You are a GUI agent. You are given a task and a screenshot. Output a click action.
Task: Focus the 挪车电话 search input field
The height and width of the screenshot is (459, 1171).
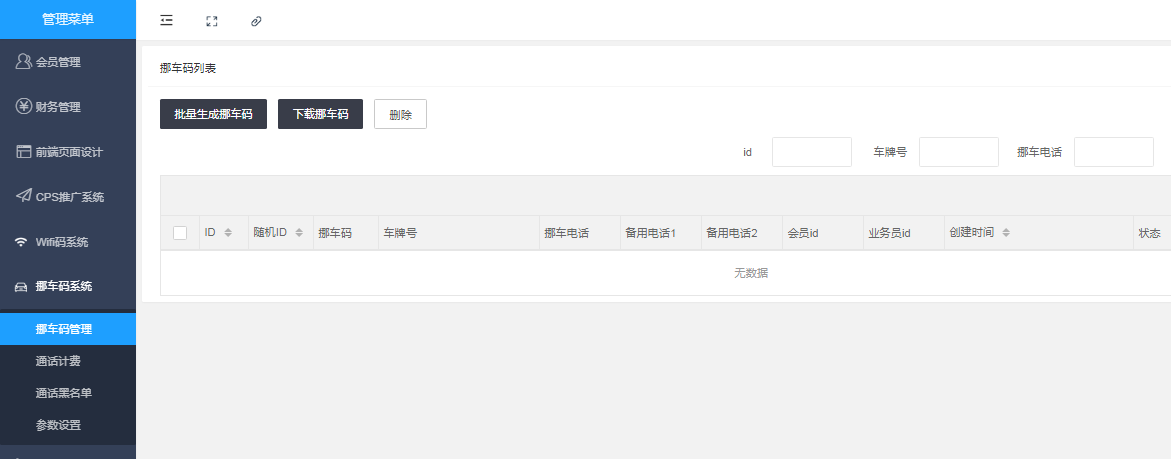[1113, 152]
